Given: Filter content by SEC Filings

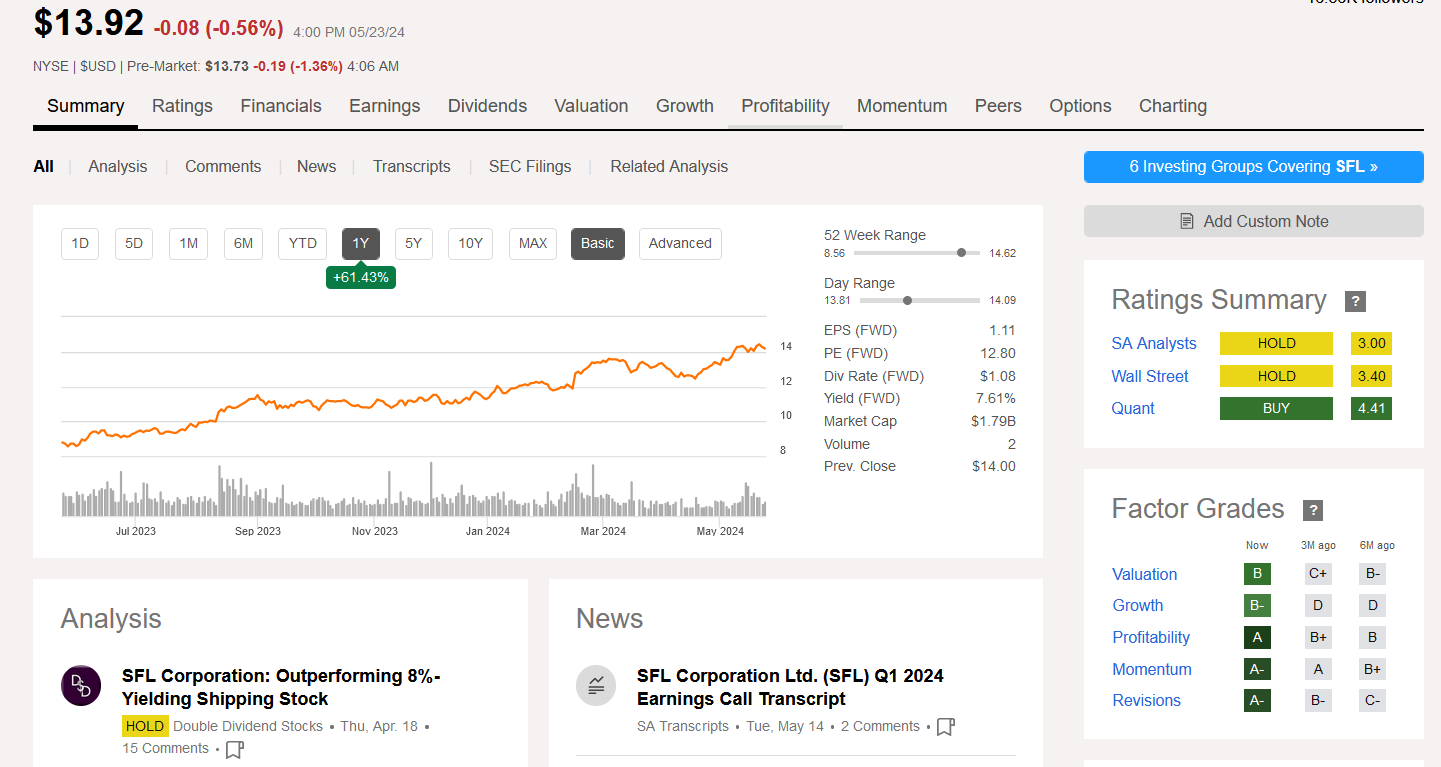Looking at the screenshot, I should coord(530,167).
